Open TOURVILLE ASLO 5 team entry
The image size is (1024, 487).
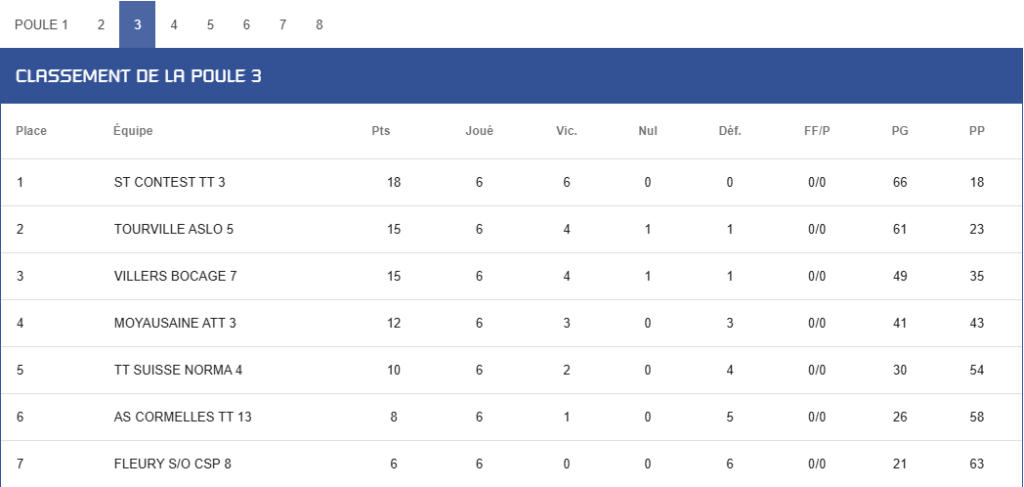(174, 230)
